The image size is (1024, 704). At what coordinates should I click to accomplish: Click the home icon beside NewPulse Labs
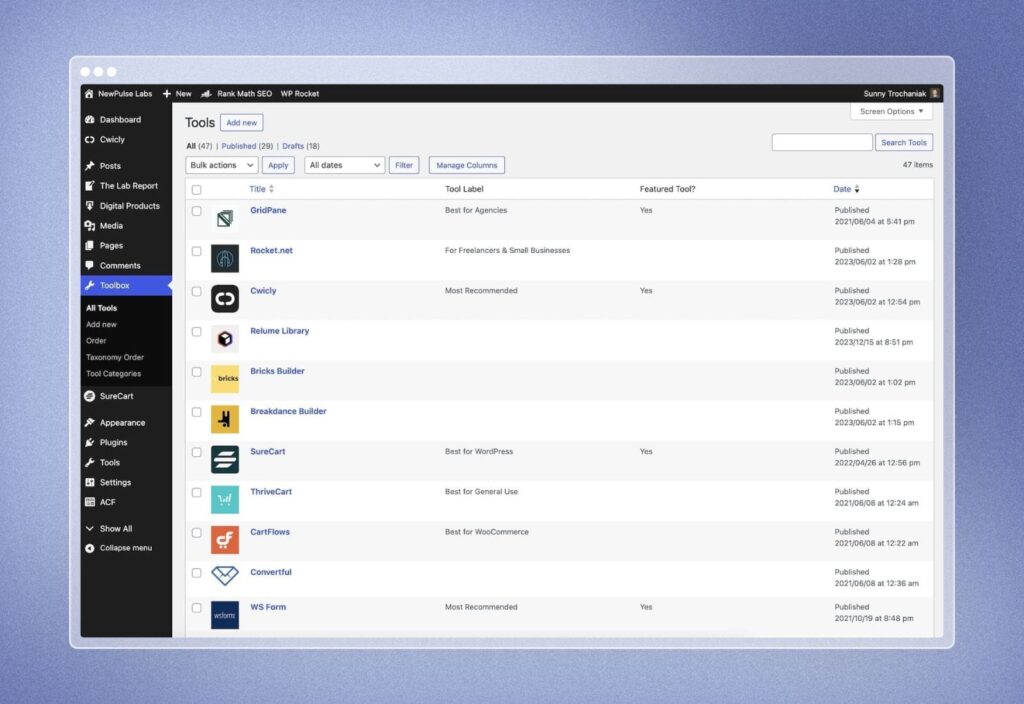coord(89,94)
